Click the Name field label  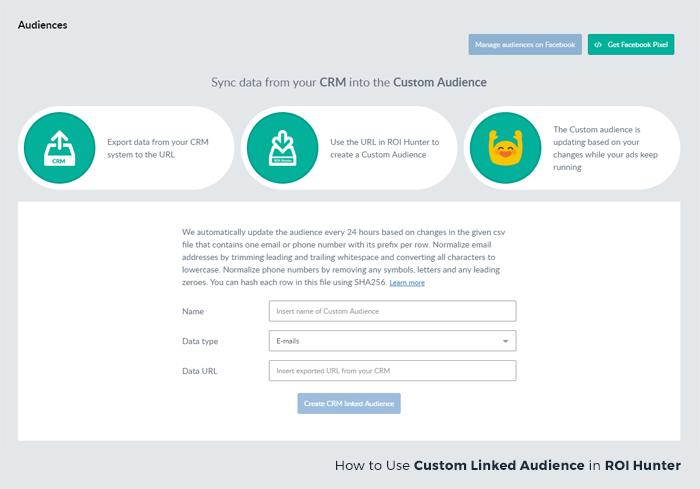tap(193, 311)
